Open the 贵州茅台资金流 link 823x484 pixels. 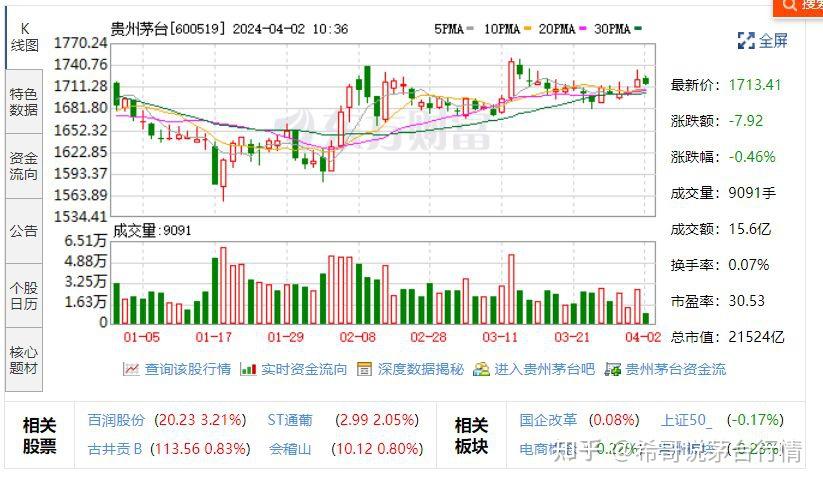676,369
